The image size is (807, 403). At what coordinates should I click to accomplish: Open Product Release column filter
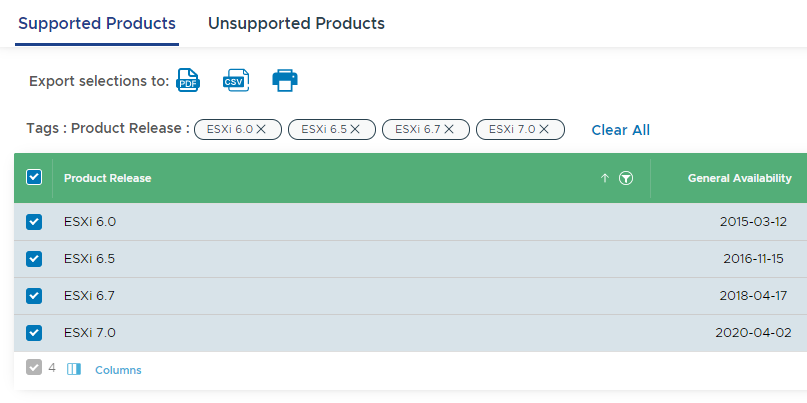626,178
